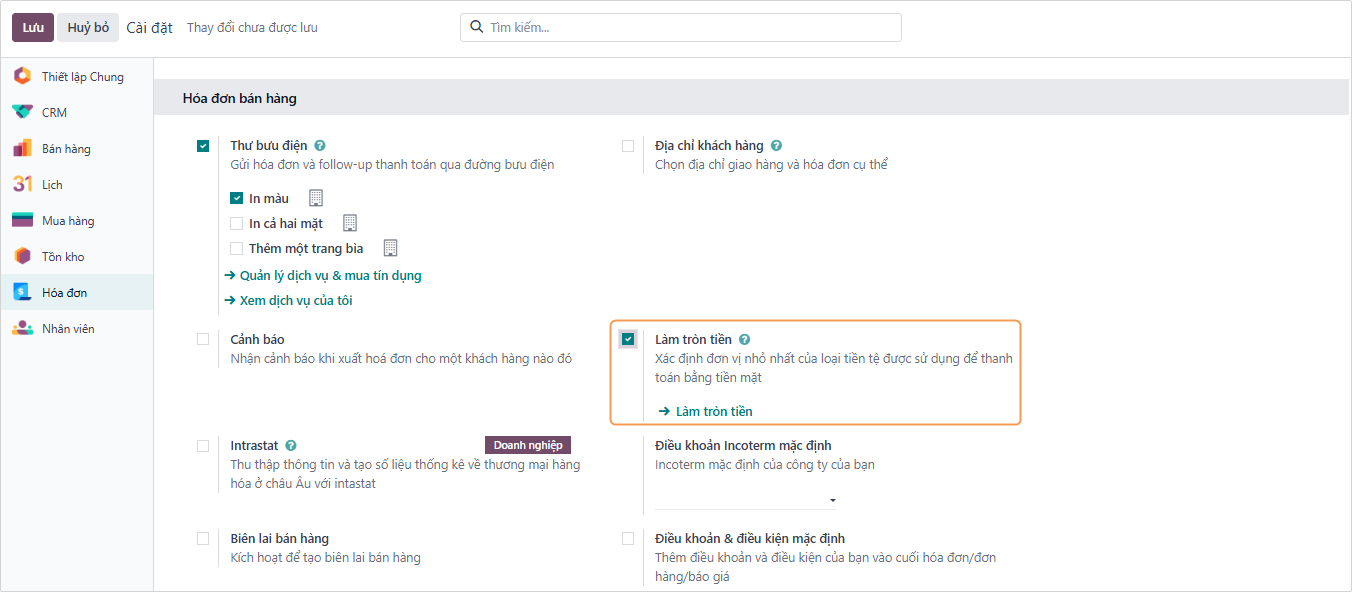
Task: Click the building icon next to In màu
Action: click(x=316, y=198)
